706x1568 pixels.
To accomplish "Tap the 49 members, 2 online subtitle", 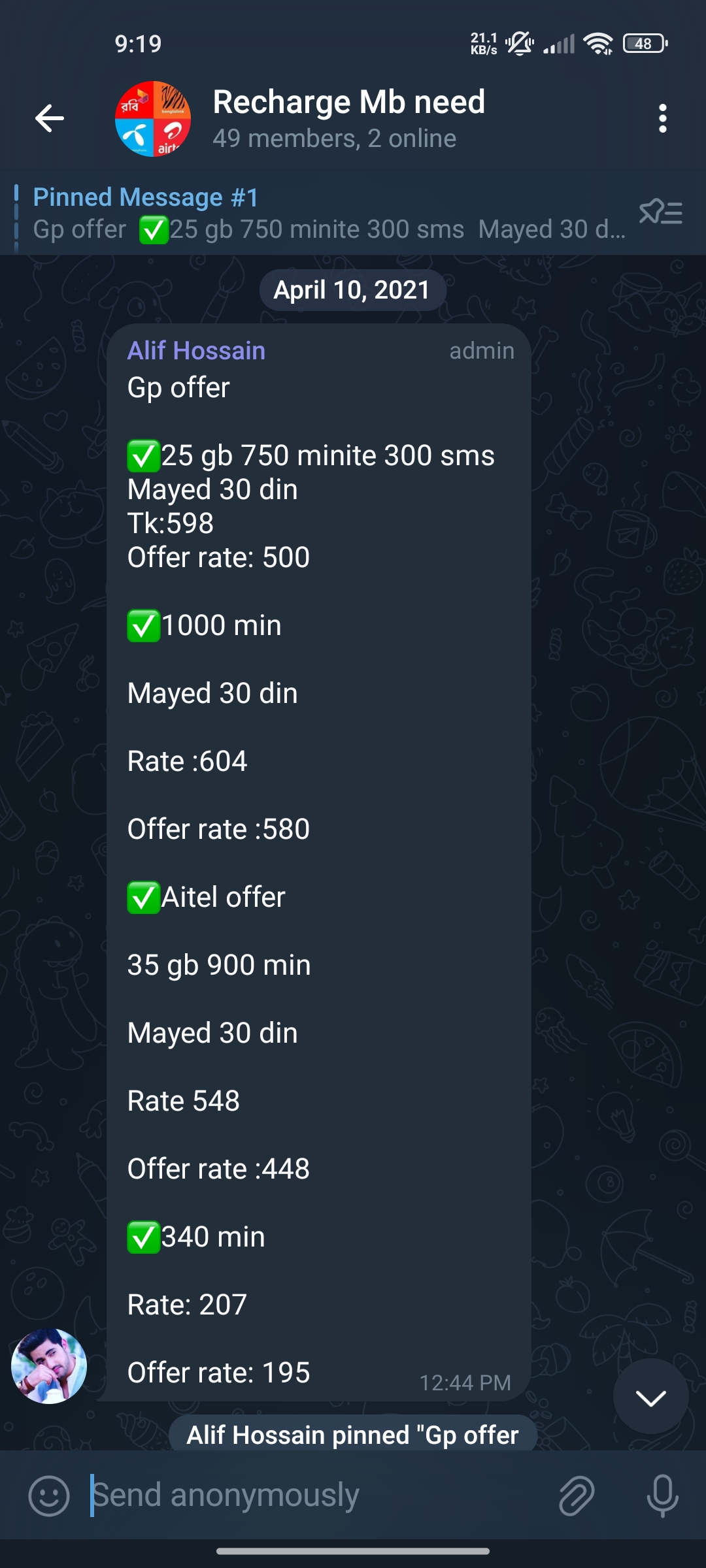I will 334,139.
